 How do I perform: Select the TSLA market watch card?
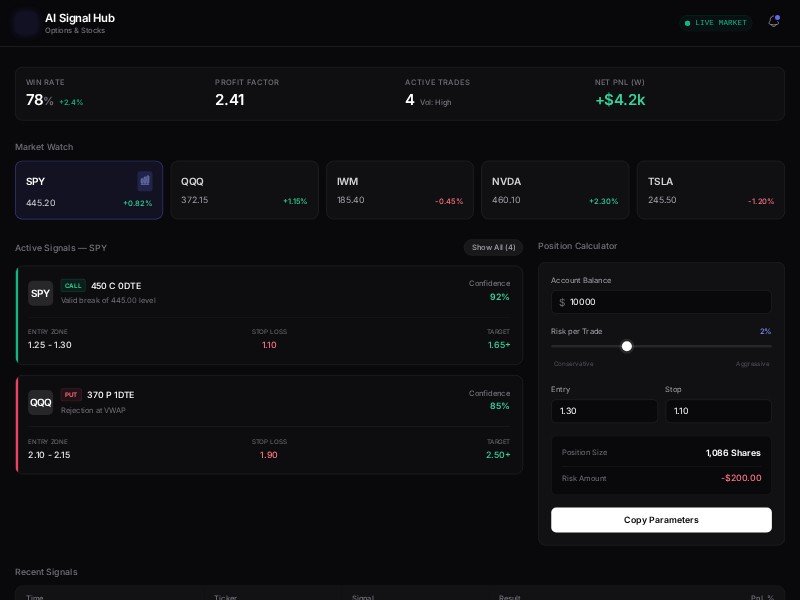(x=710, y=190)
